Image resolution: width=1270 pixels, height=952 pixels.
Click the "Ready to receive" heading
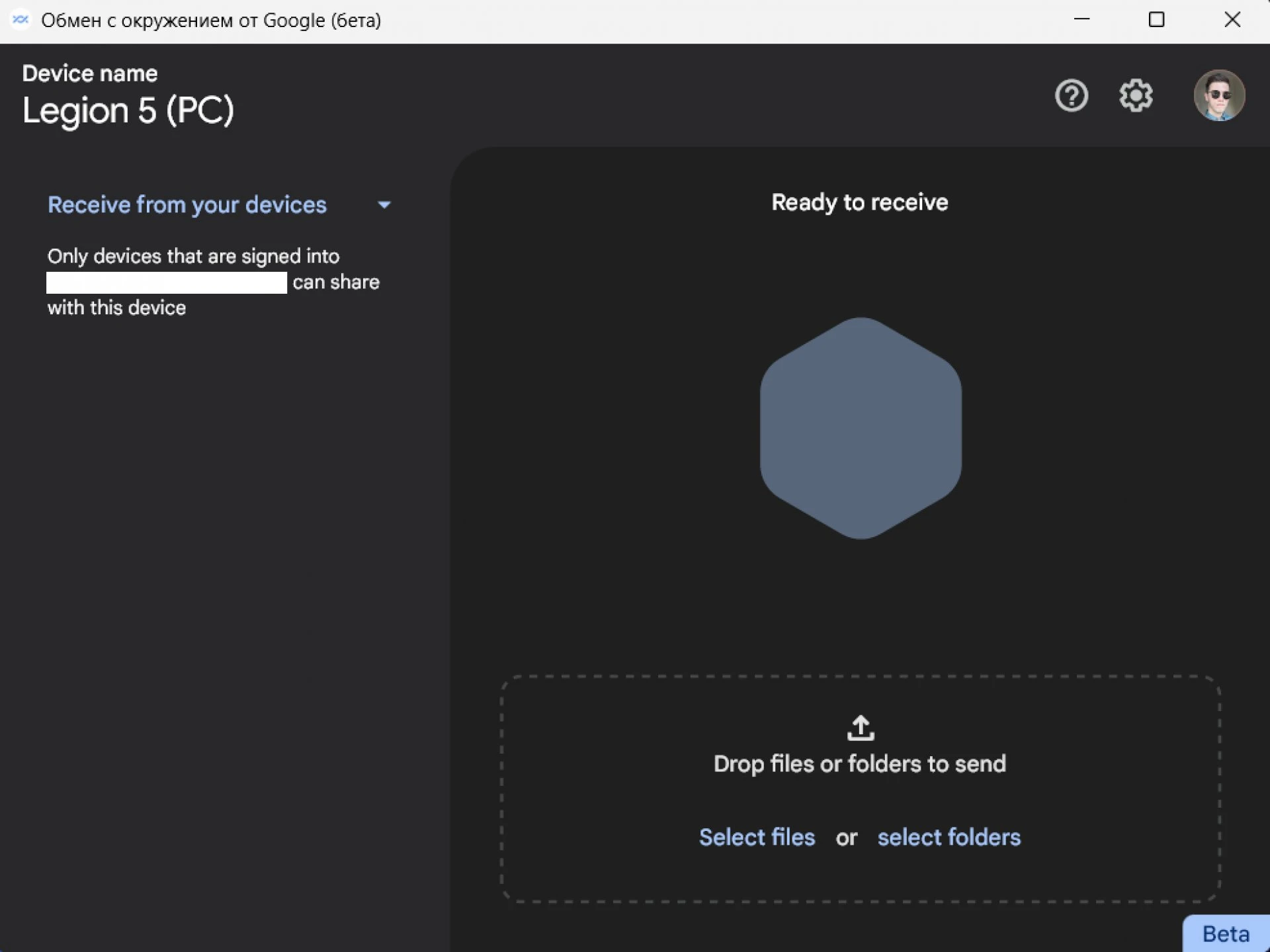point(859,202)
